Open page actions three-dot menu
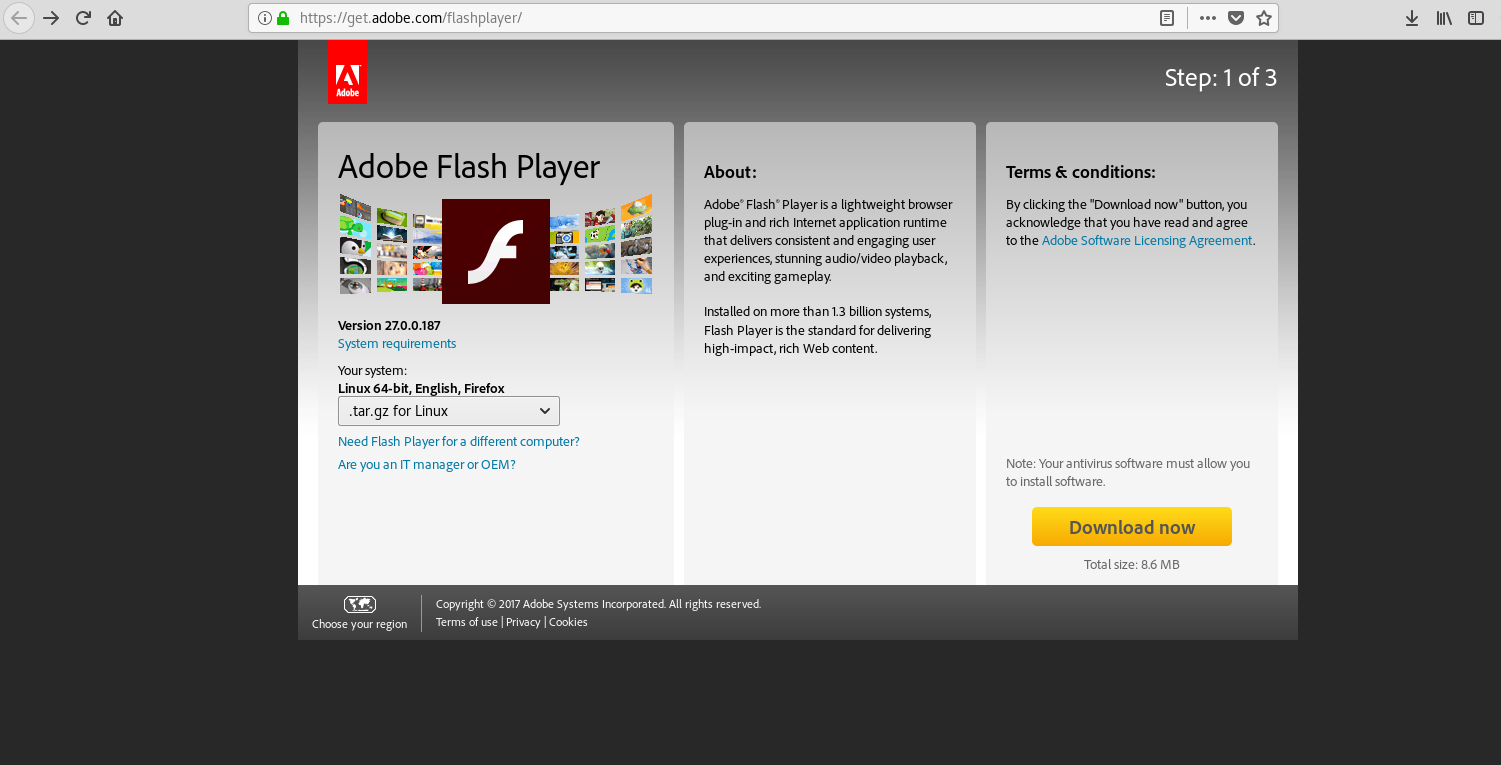Screen dimensions: 1501x765 (1208, 18)
